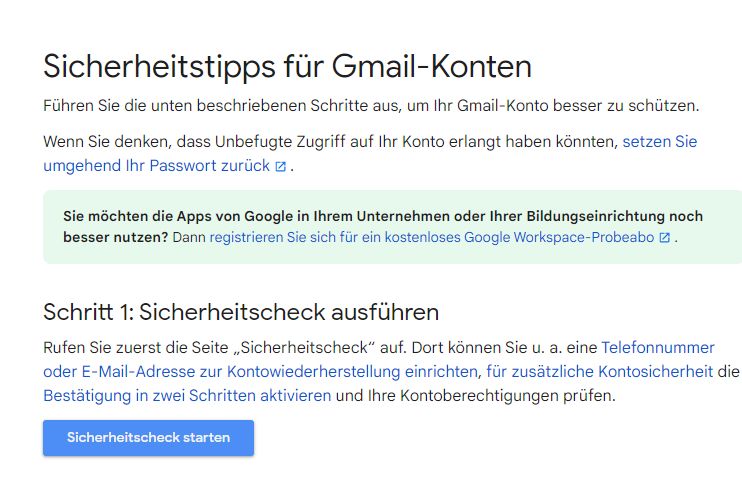This screenshot has height=485, width=742.
Task: Open the 'setzen Sie' password reset link
Action: pyautogui.click(x=660, y=141)
